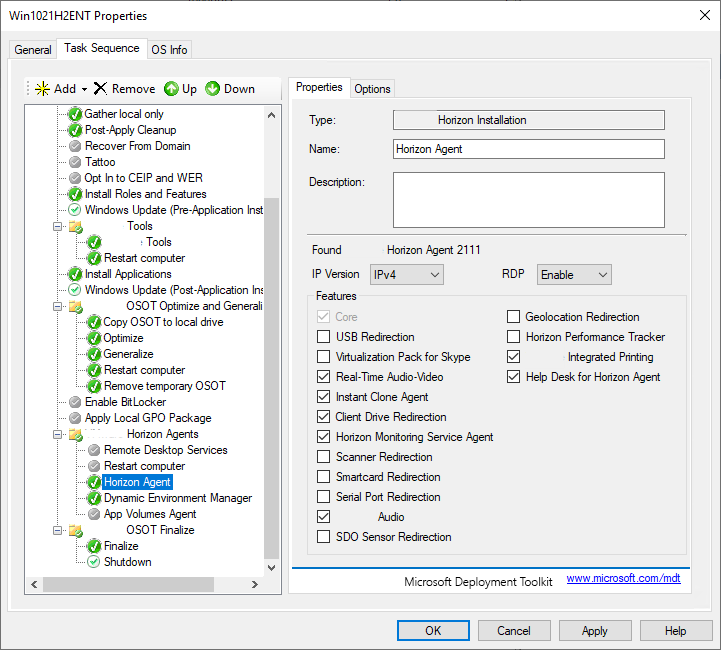The width and height of the screenshot is (721, 650).
Task: Click into the Name text field
Action: click(528, 149)
